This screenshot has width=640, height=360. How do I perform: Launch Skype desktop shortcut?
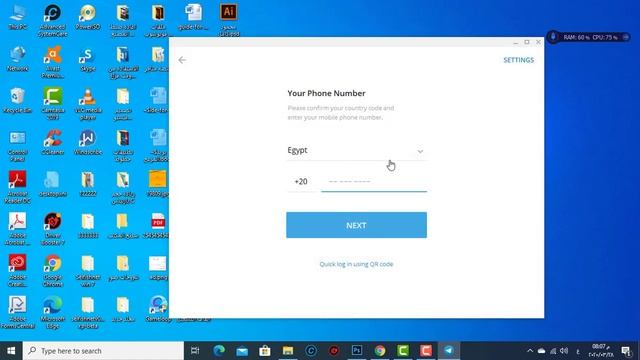pos(88,59)
